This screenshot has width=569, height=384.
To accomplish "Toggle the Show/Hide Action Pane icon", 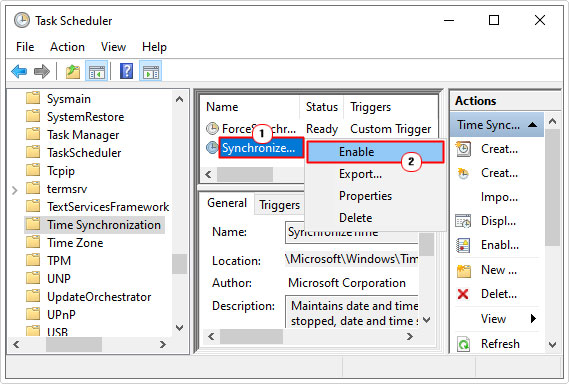I will (151, 71).
